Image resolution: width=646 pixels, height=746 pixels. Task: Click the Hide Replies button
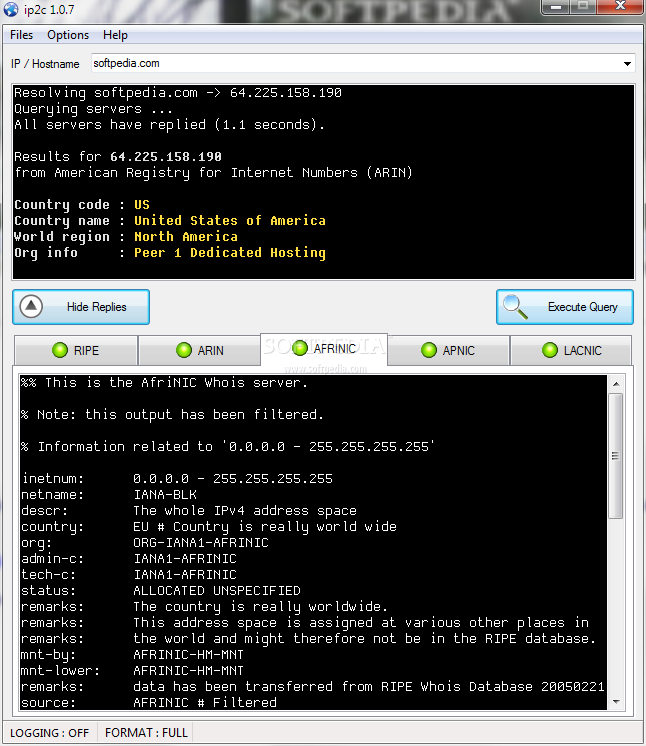81,307
